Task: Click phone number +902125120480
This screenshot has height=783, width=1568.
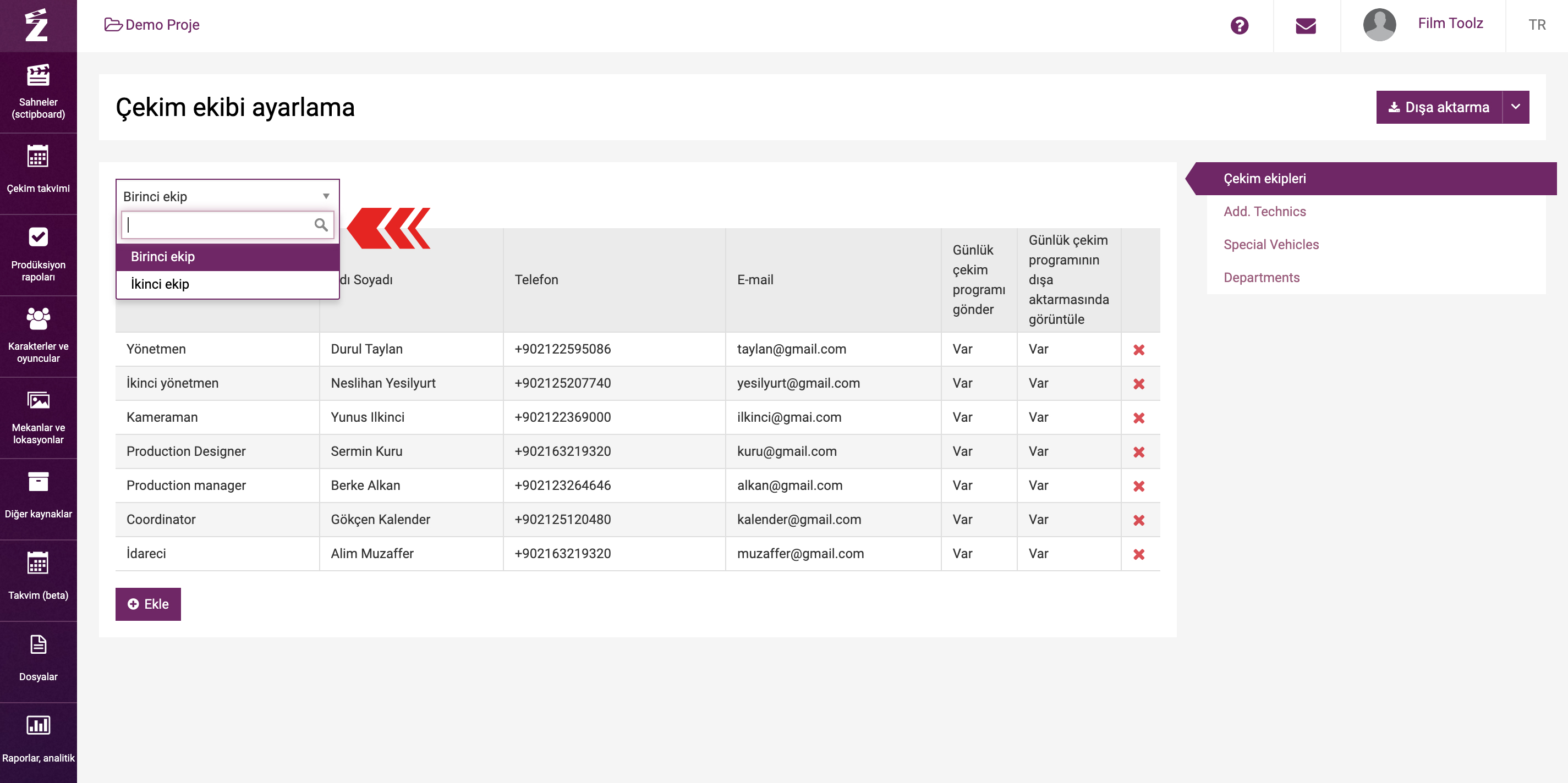Action: (562, 519)
